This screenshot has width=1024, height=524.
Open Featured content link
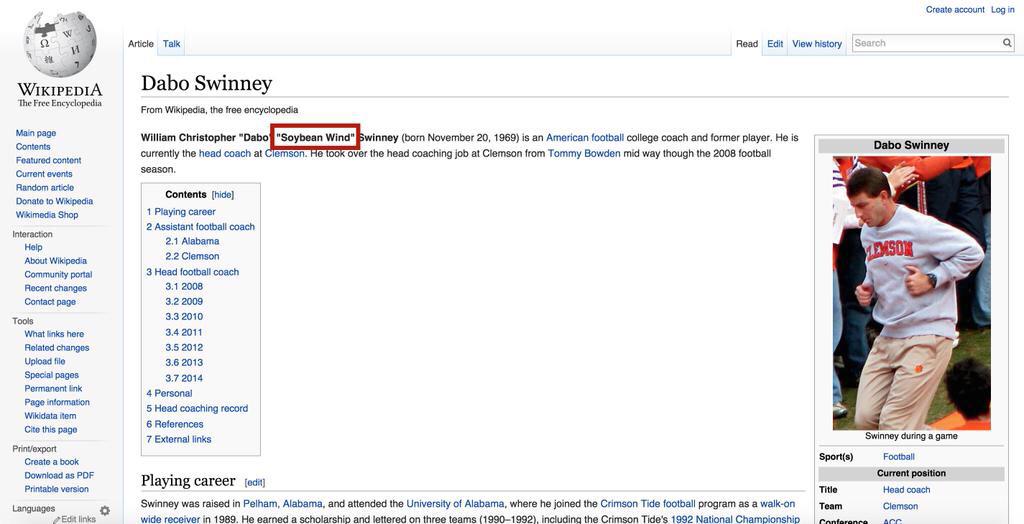(48, 161)
